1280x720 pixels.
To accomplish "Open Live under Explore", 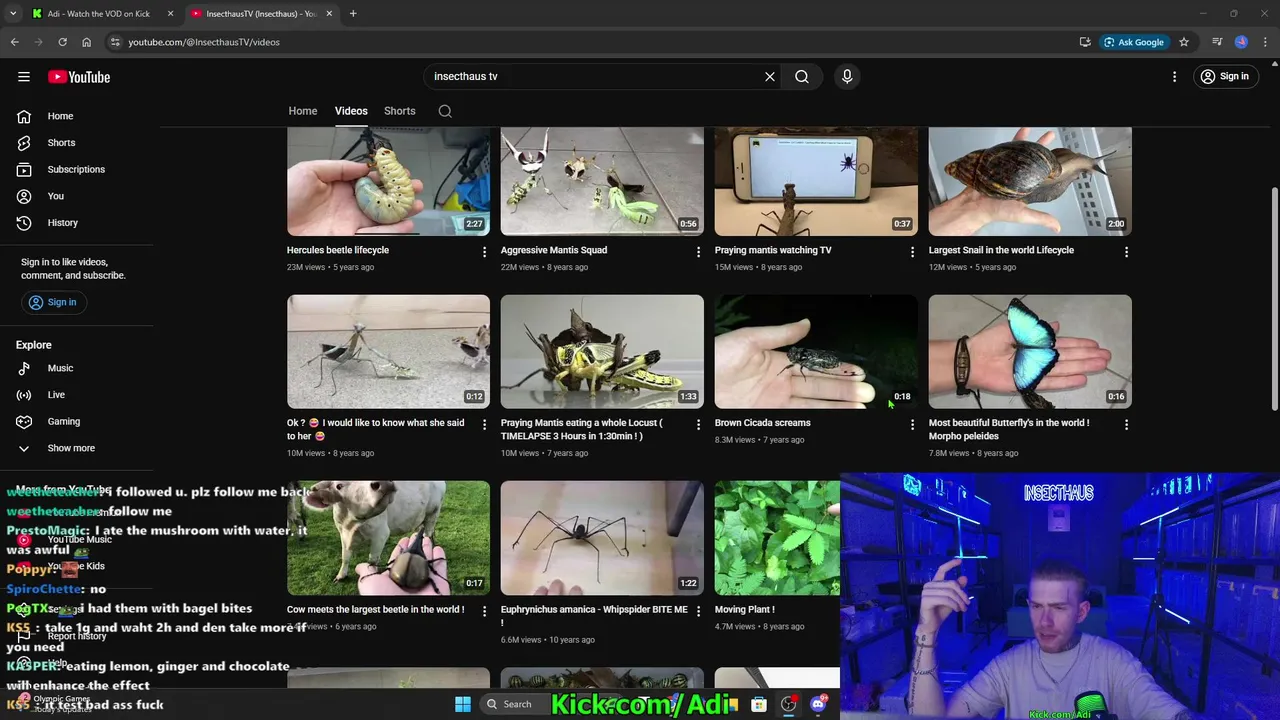I will coord(56,395).
